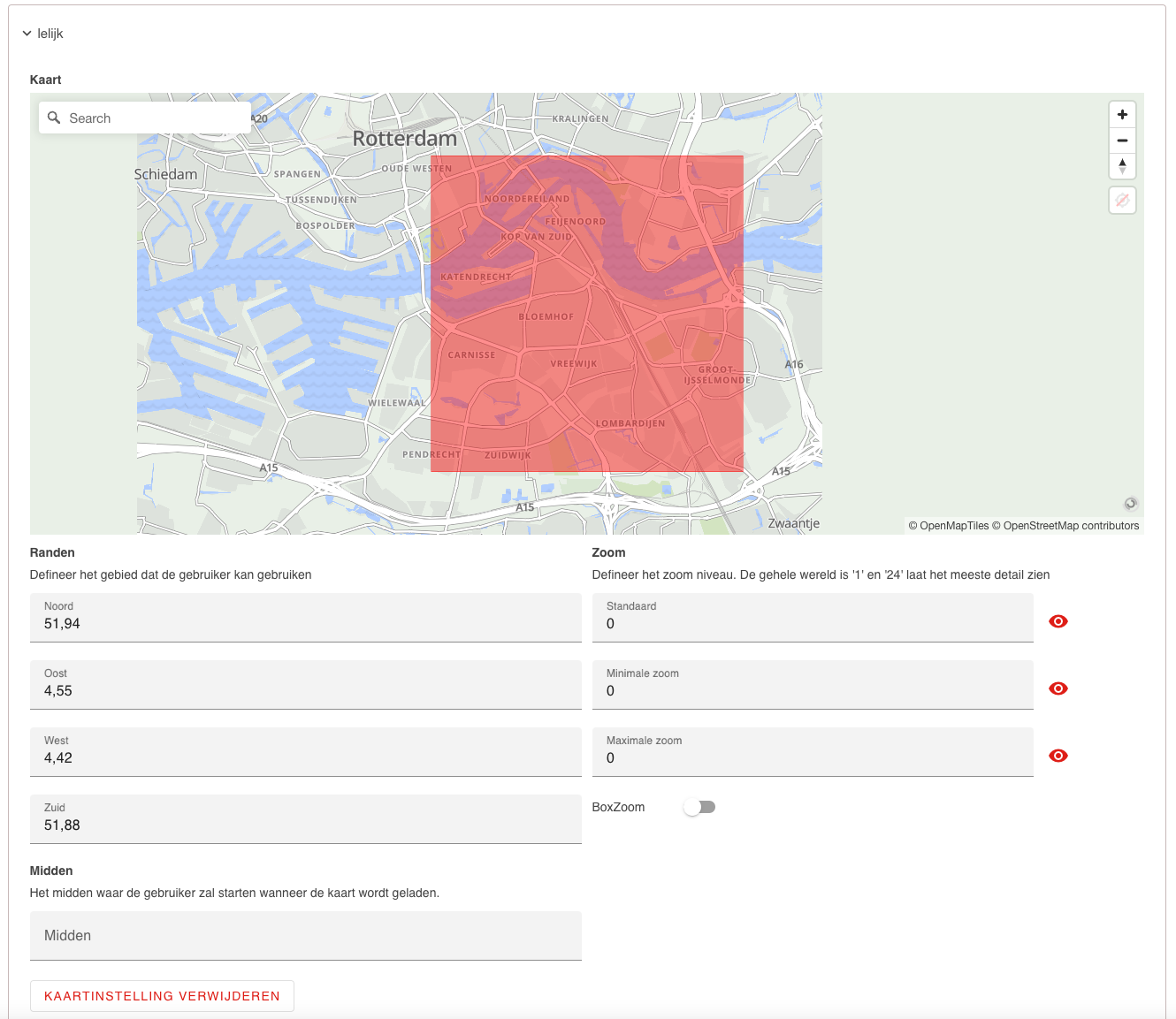
Task: Toggle visibility eye next to Minimale zoom
Action: 1058,688
